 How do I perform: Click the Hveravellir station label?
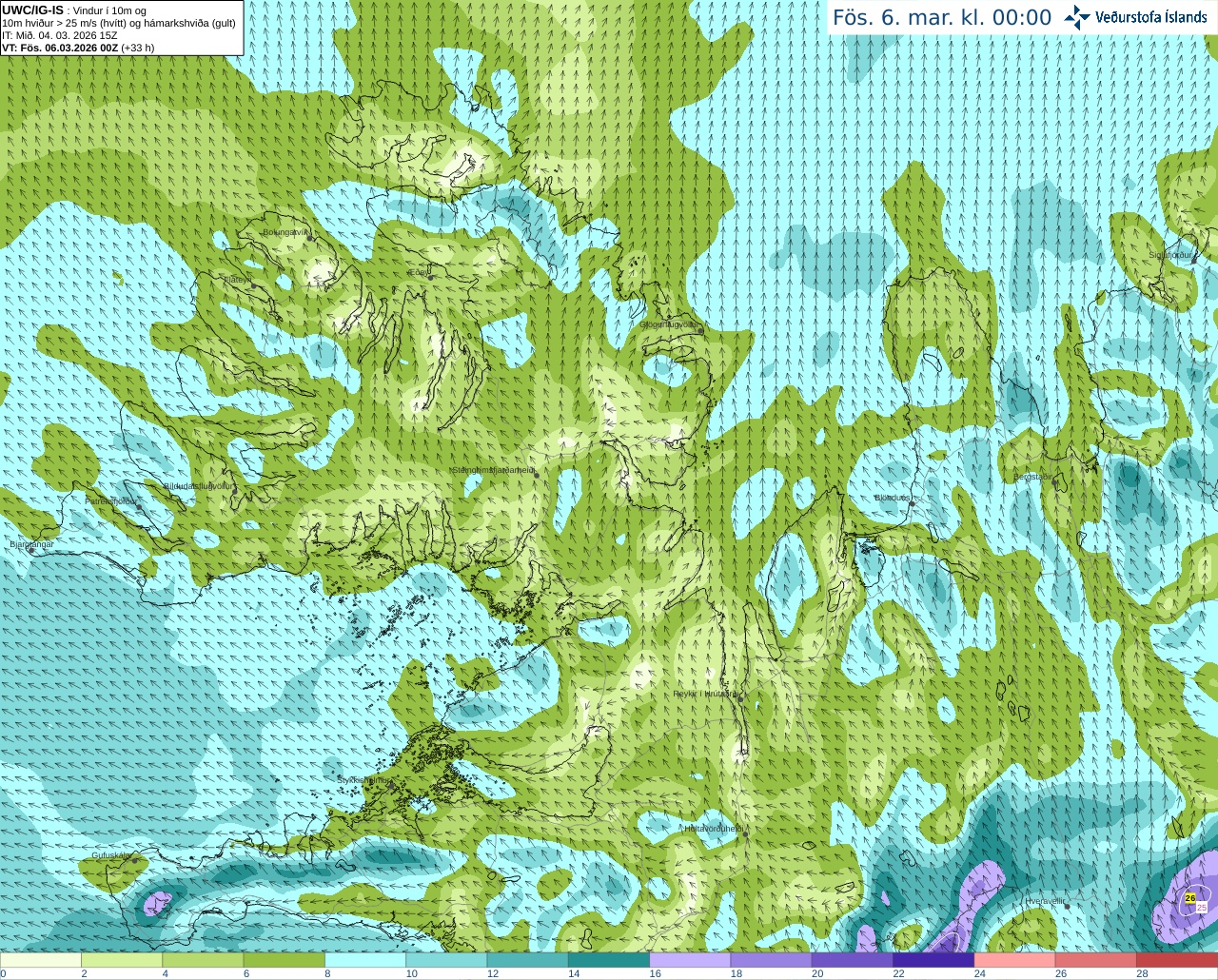[x=1045, y=900]
